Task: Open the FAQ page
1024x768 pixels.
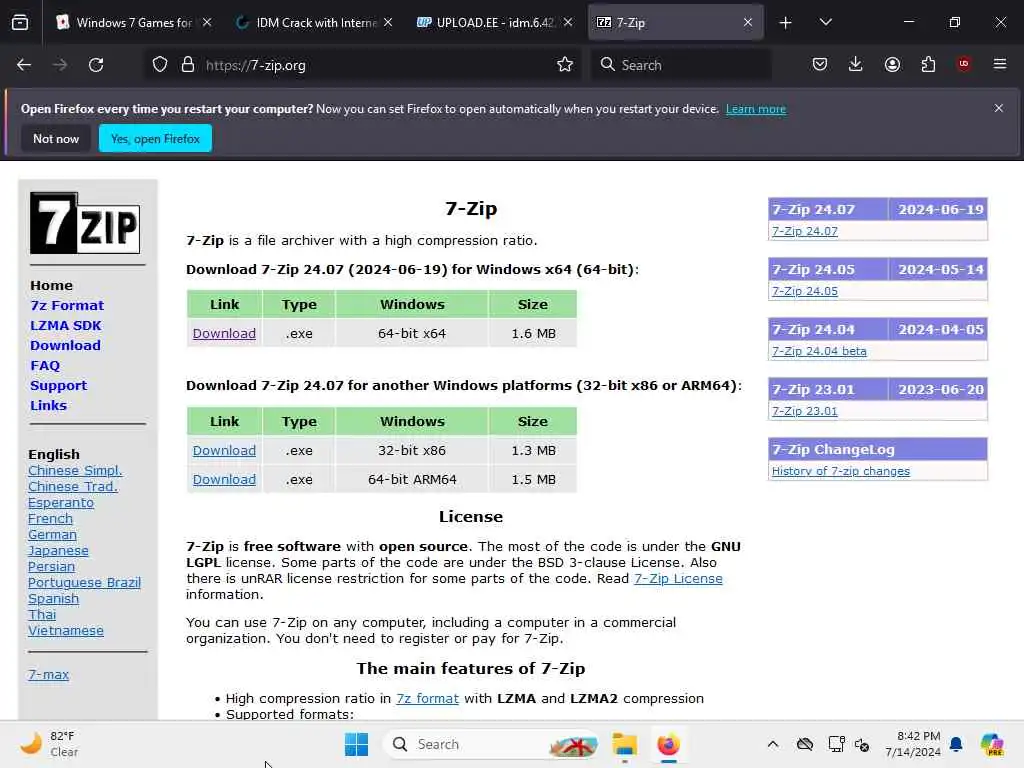Action: tap(44, 365)
